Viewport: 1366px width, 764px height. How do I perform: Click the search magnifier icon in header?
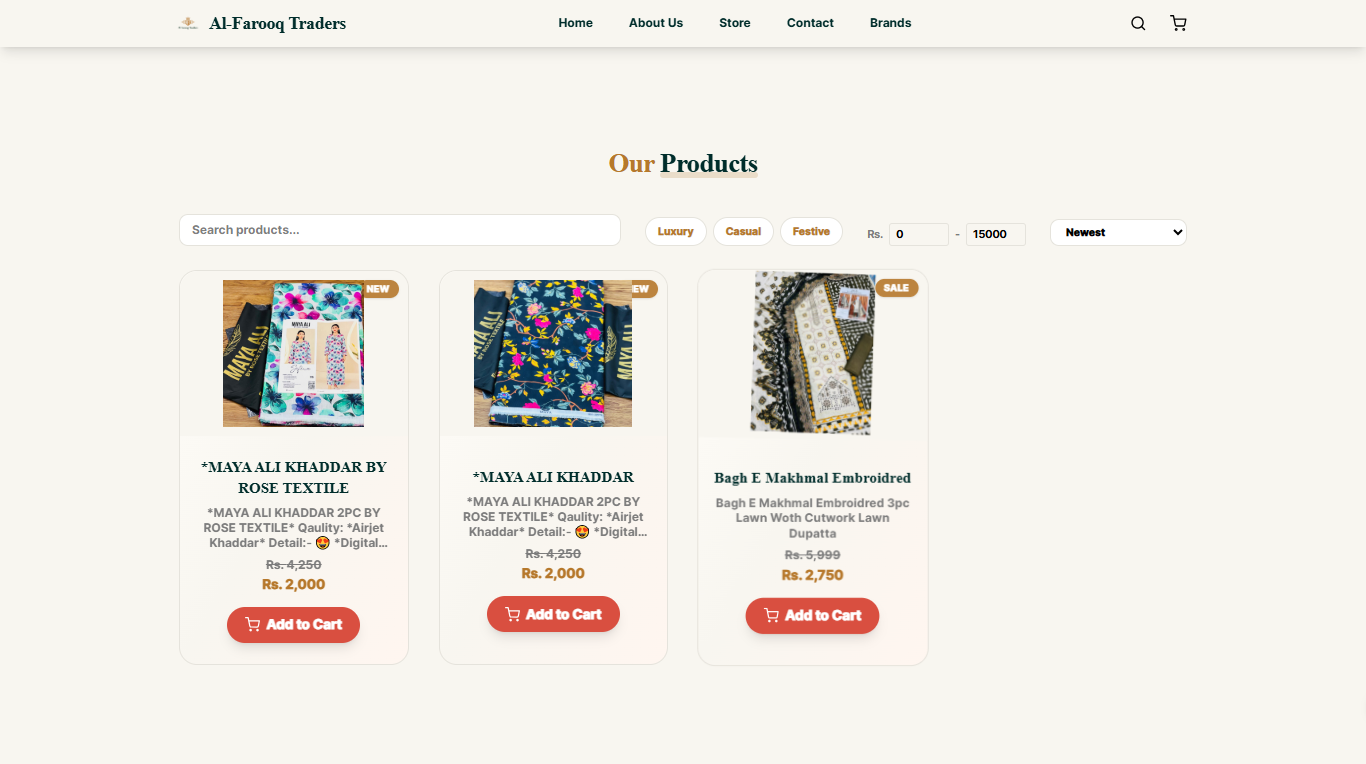(1138, 23)
